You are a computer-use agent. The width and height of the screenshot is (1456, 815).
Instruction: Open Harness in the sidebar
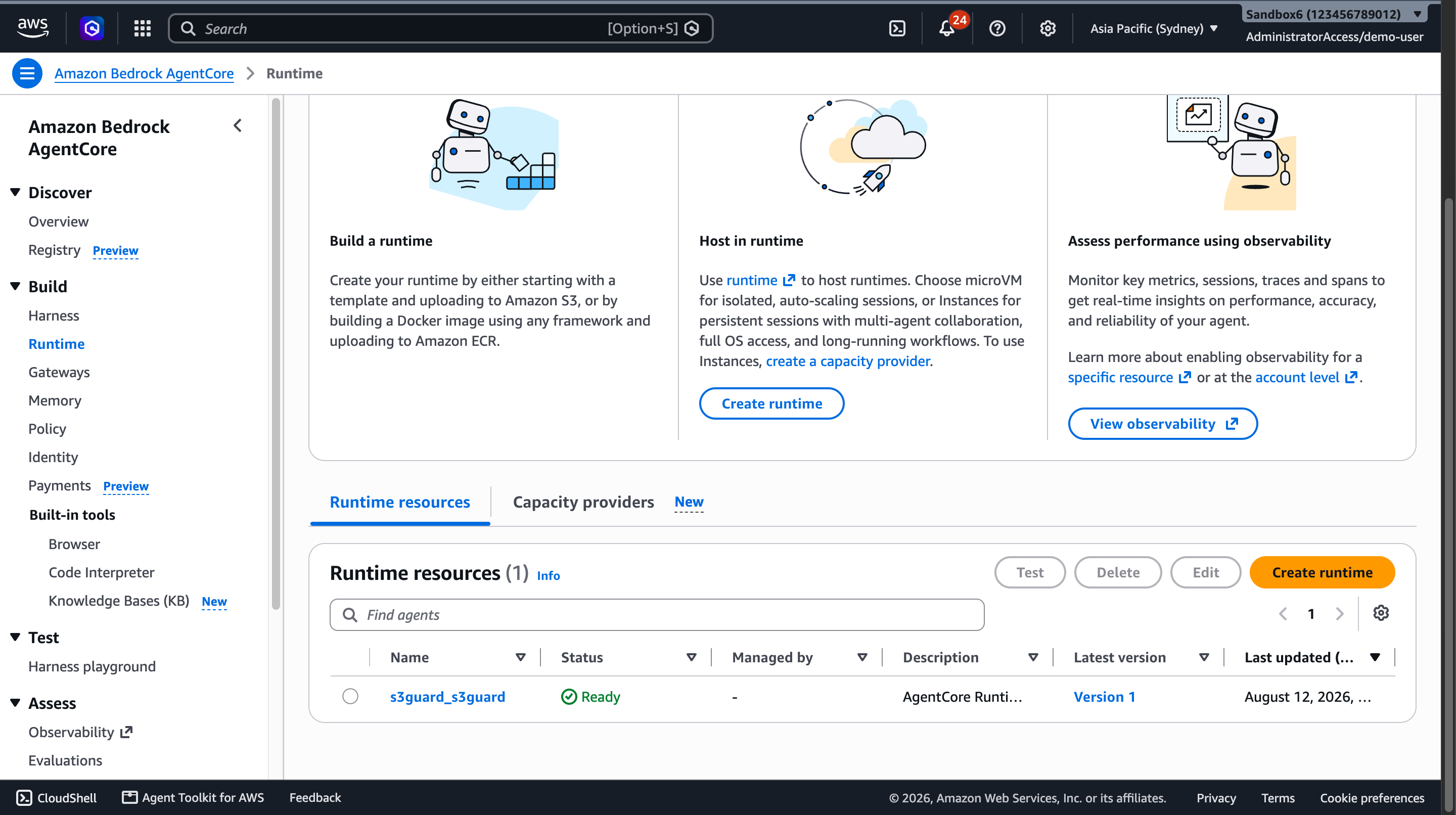coord(54,315)
